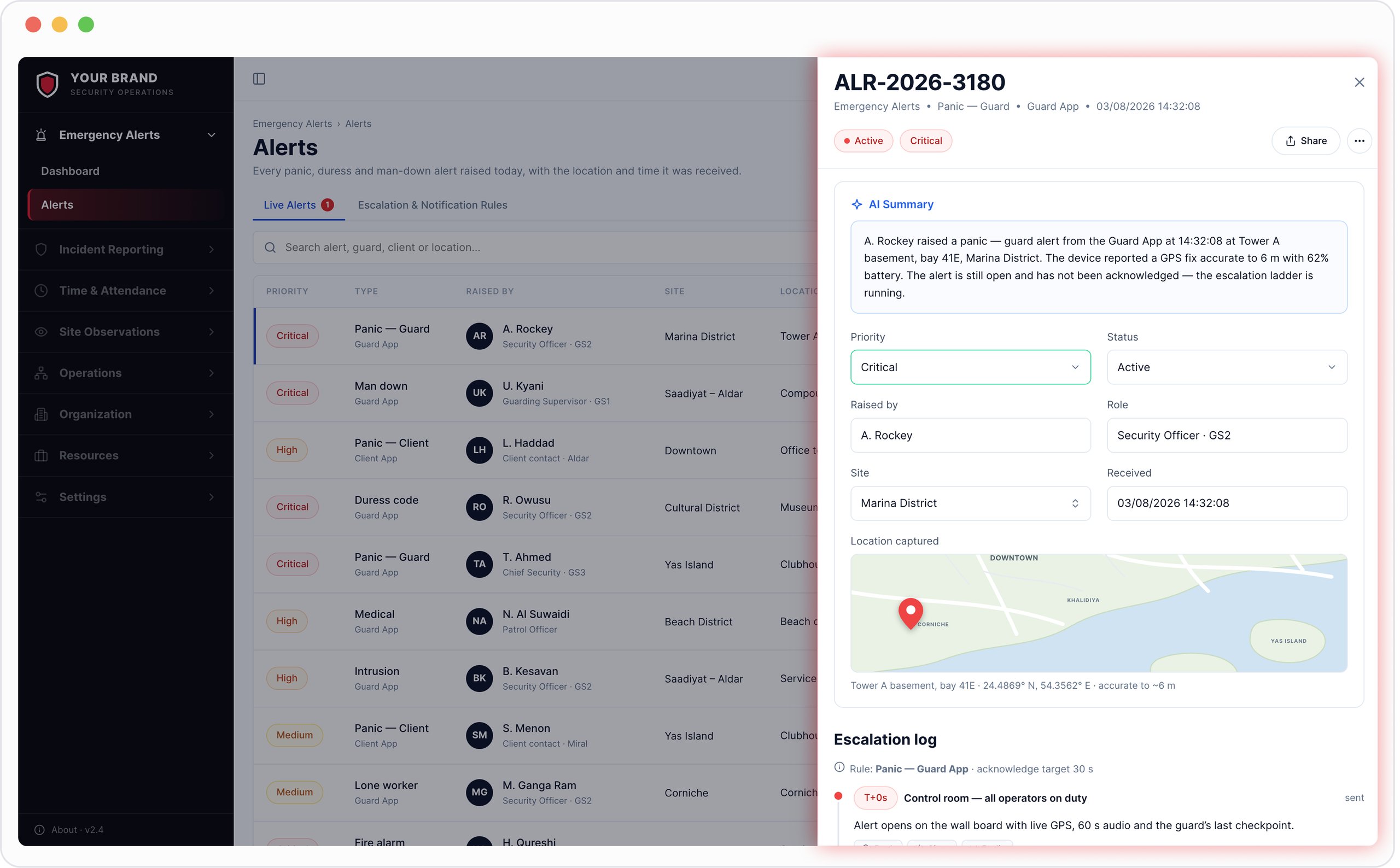Click the alert search input field
The image size is (1400, 868).
[535, 248]
